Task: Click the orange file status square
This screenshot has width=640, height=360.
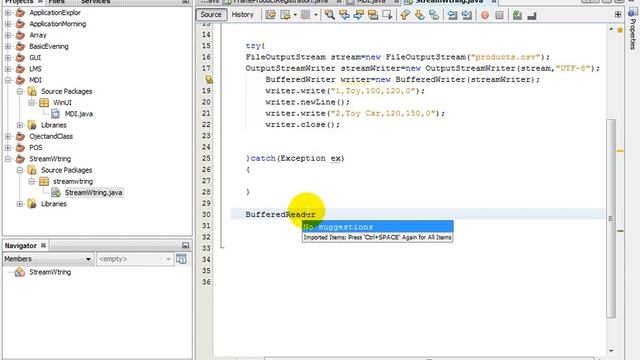Action: [x=620, y=30]
